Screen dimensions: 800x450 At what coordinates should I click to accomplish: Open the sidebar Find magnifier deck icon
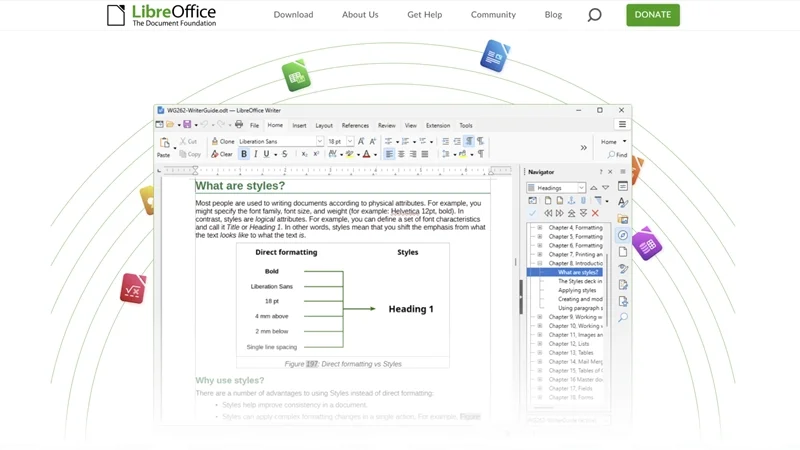[623, 317]
